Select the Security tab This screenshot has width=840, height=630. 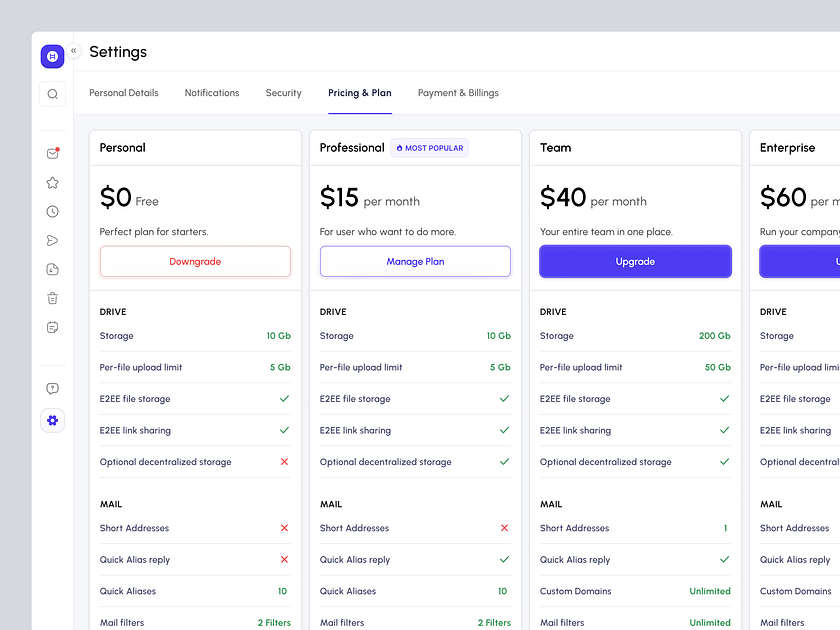(283, 93)
